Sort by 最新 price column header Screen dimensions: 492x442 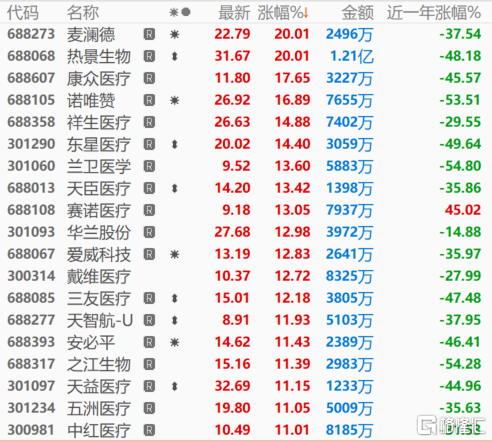pos(234,13)
